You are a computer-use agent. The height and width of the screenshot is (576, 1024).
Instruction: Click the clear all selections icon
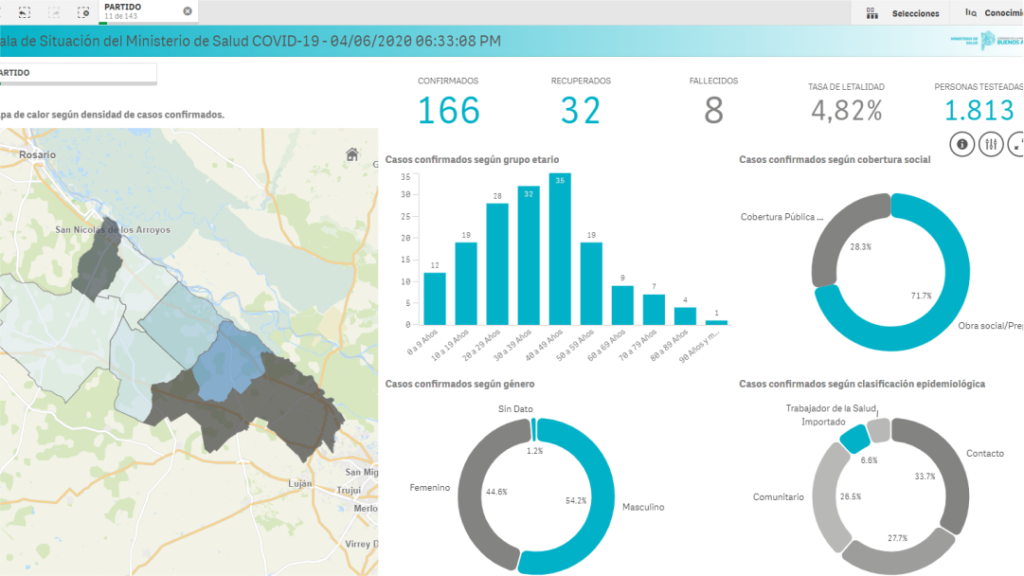click(84, 12)
